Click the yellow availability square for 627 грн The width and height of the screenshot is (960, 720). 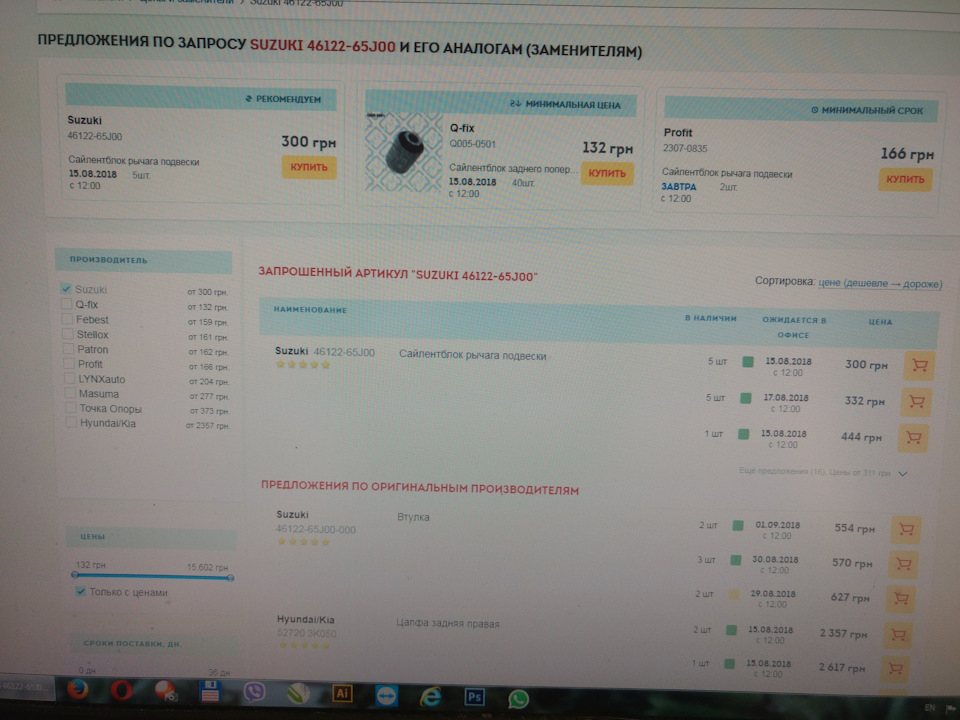tap(733, 594)
